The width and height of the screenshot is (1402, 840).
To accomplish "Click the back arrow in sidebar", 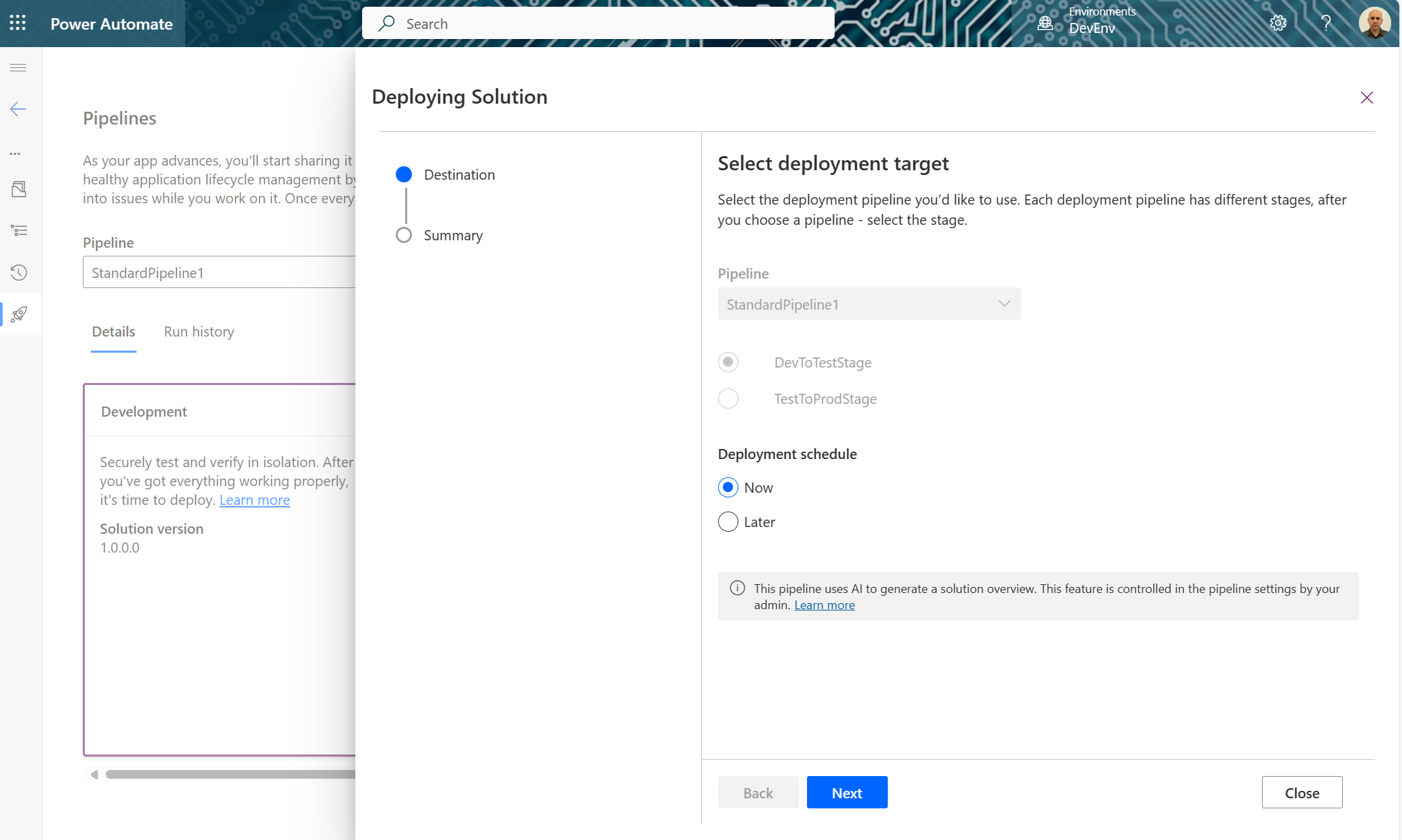I will pos(18,109).
